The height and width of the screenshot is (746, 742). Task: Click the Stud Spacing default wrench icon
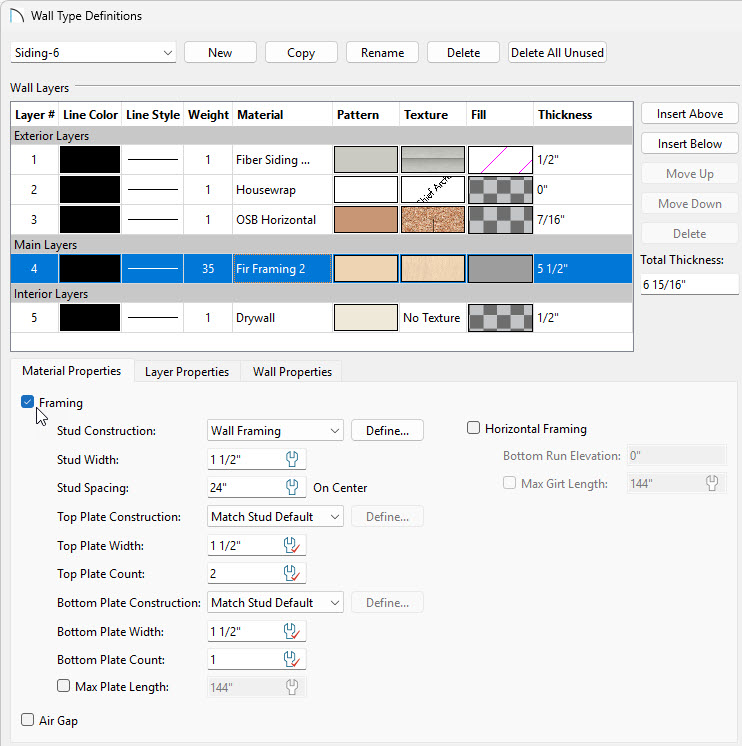(x=292, y=487)
